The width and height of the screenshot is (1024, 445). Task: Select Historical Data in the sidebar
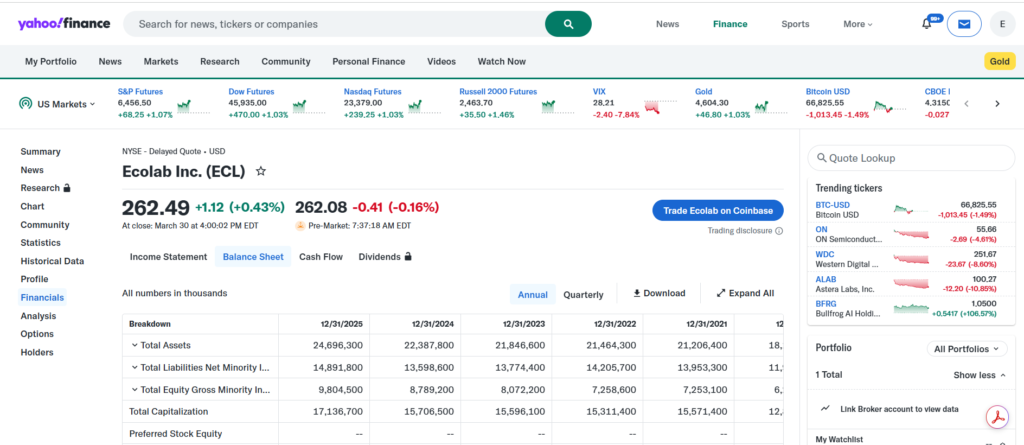tap(52, 261)
